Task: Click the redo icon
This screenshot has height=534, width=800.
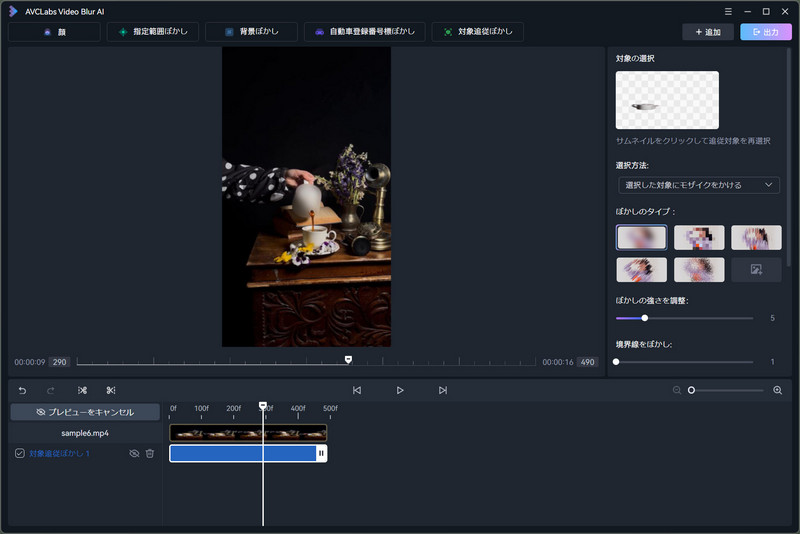Action: click(x=51, y=390)
